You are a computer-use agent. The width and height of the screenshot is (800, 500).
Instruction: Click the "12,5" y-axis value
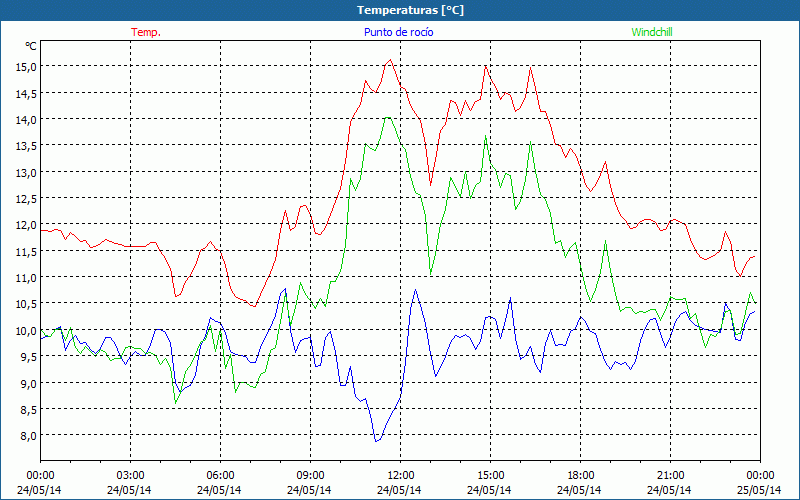tap(26, 198)
